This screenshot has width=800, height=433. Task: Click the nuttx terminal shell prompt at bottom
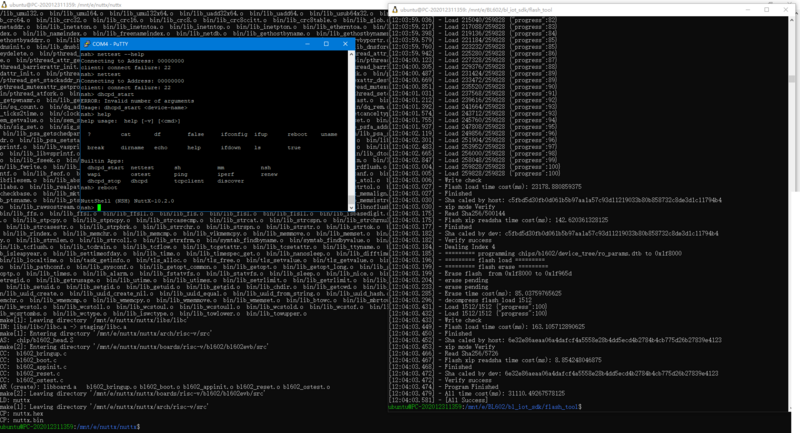click(x=70, y=426)
